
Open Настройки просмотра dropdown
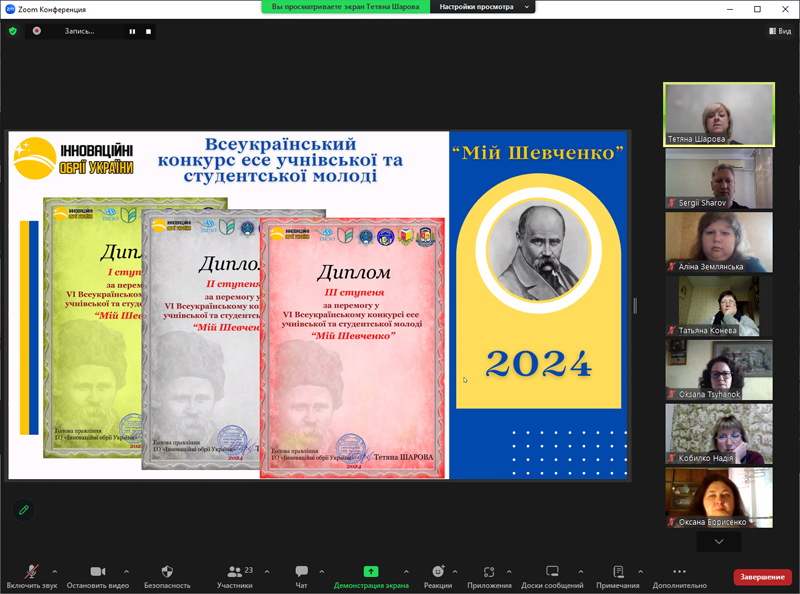pyautogui.click(x=483, y=7)
